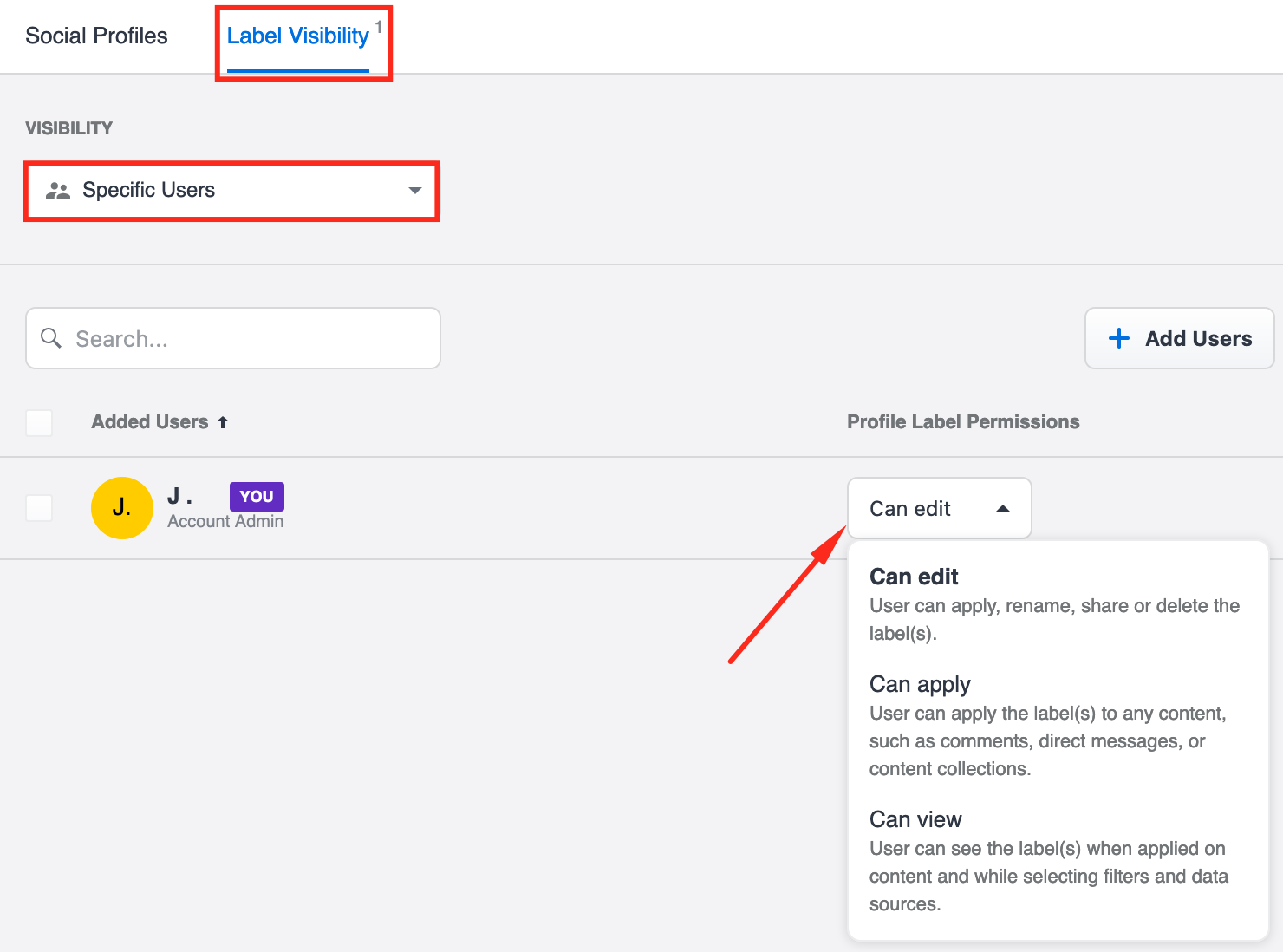Click the blue plus icon beside Add Users
This screenshot has width=1283, height=952.
pyautogui.click(x=1118, y=338)
